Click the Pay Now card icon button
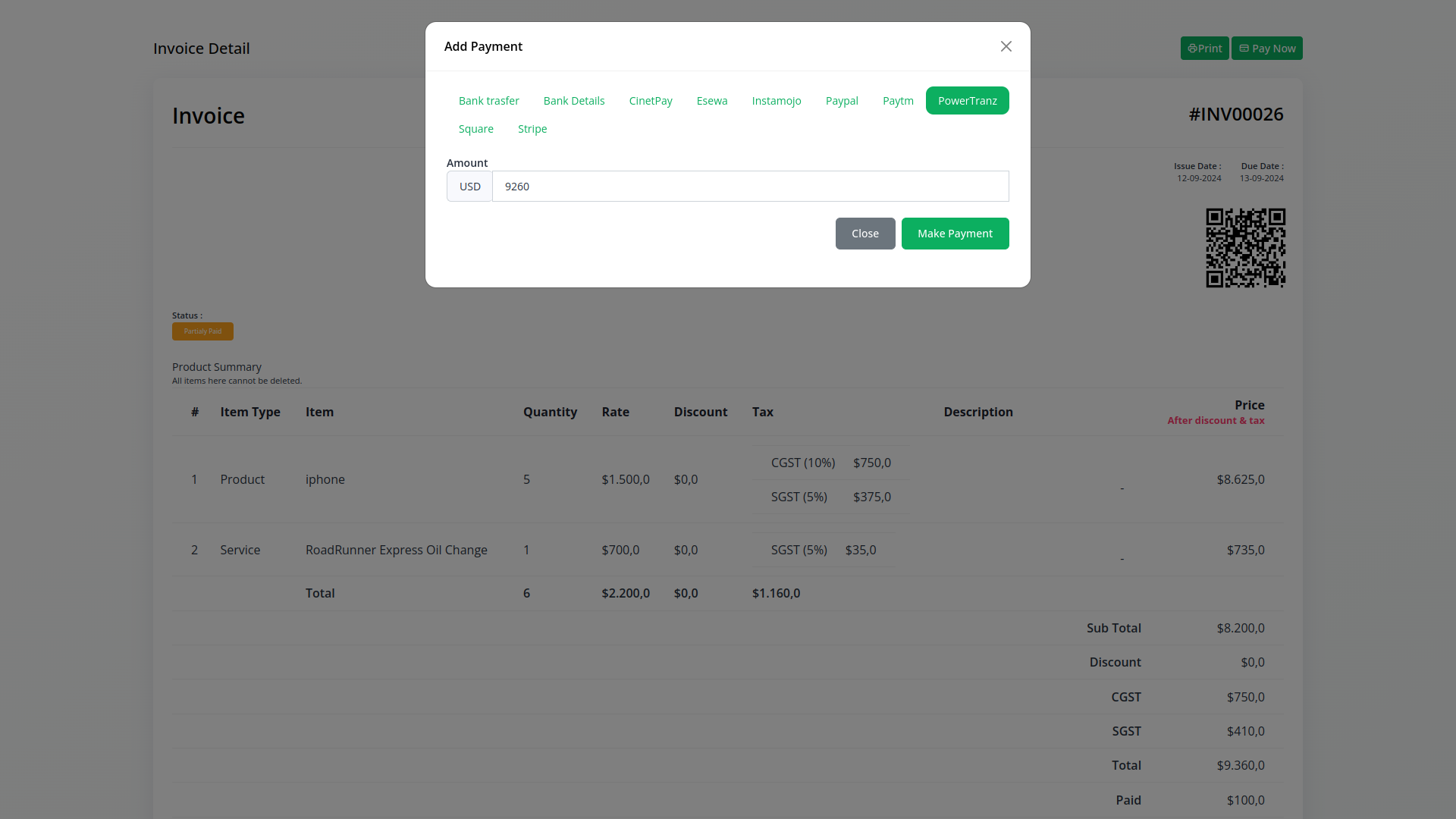 1266,49
